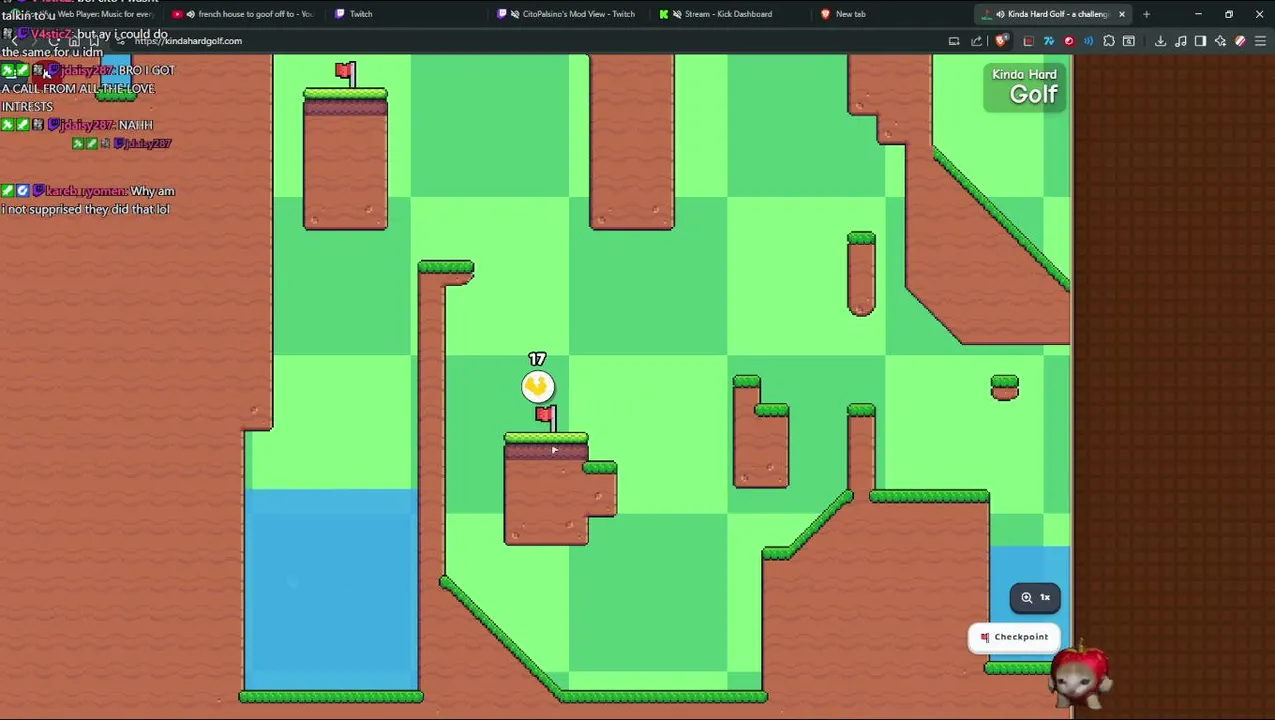1275x720 pixels.
Task: Unmute the CitoPalsino's Mod View tab
Action: click(x=515, y=14)
